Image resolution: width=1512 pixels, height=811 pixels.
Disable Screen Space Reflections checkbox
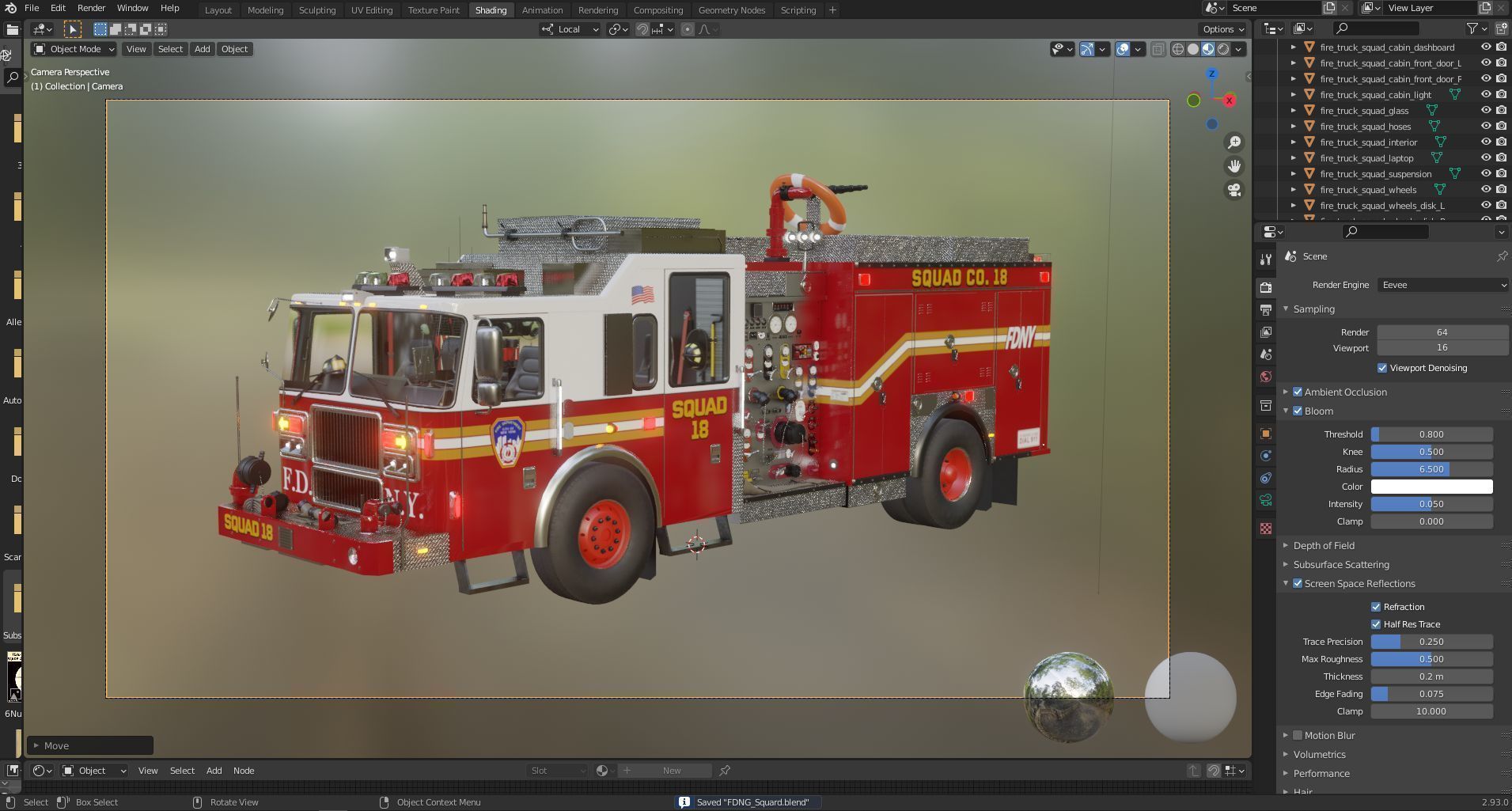point(1298,583)
